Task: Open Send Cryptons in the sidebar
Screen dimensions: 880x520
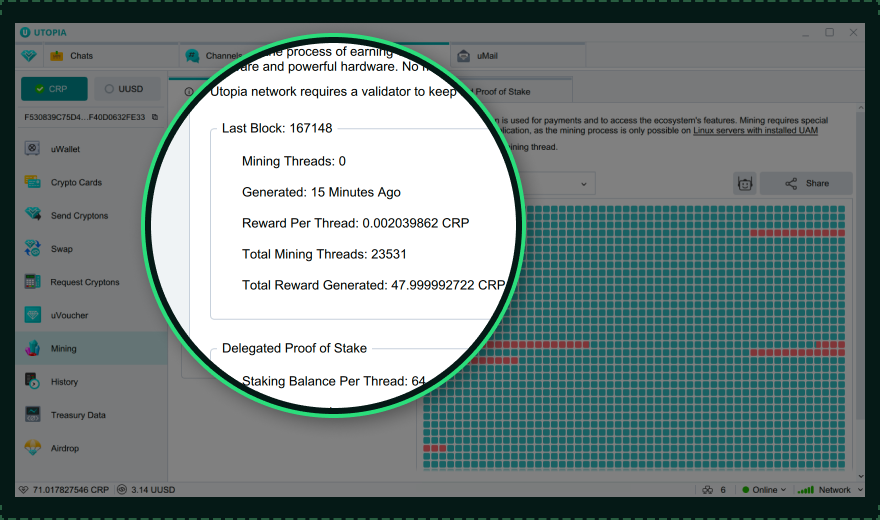Action: coord(91,215)
